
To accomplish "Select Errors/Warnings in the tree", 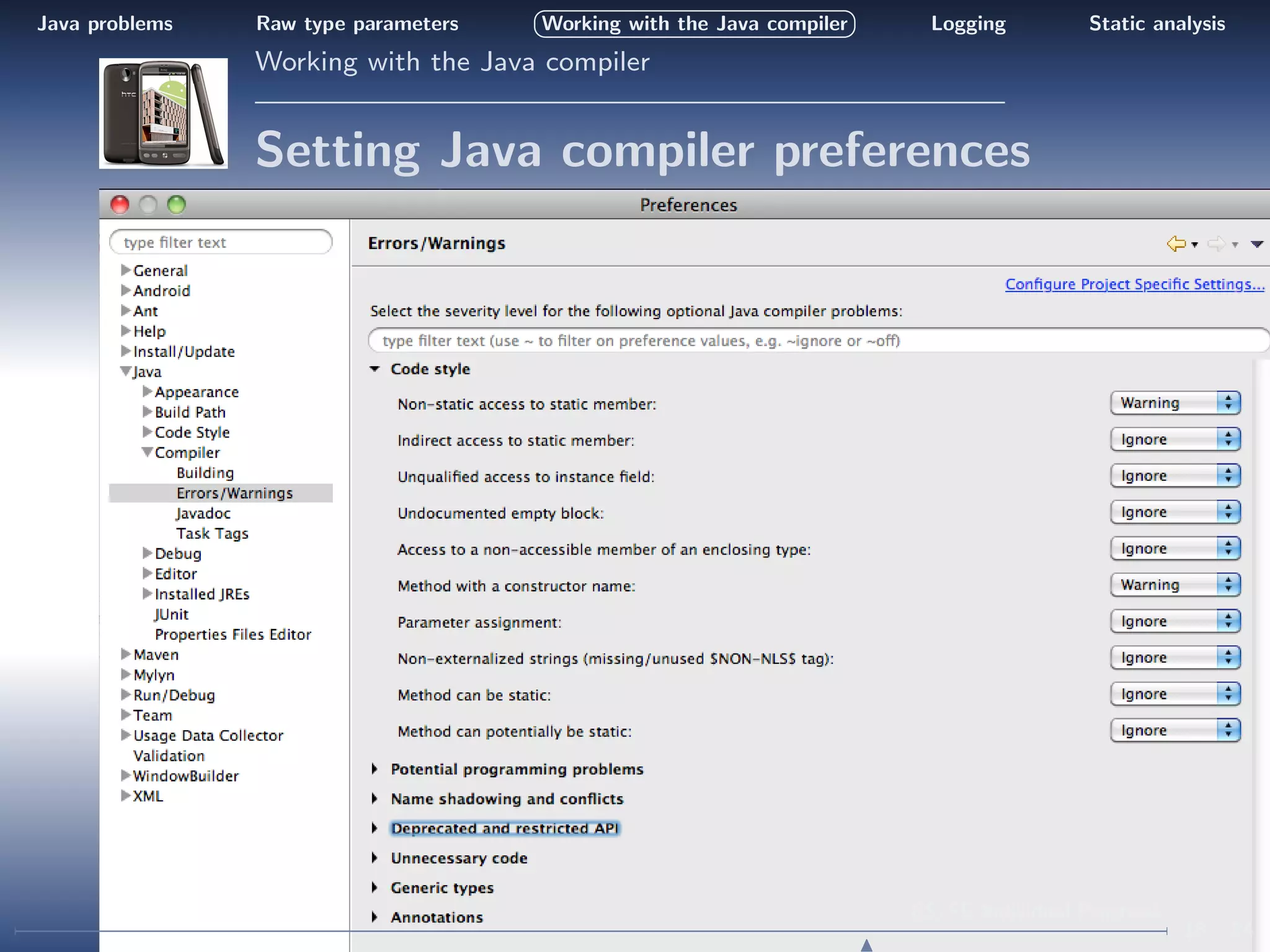I will click(221, 493).
